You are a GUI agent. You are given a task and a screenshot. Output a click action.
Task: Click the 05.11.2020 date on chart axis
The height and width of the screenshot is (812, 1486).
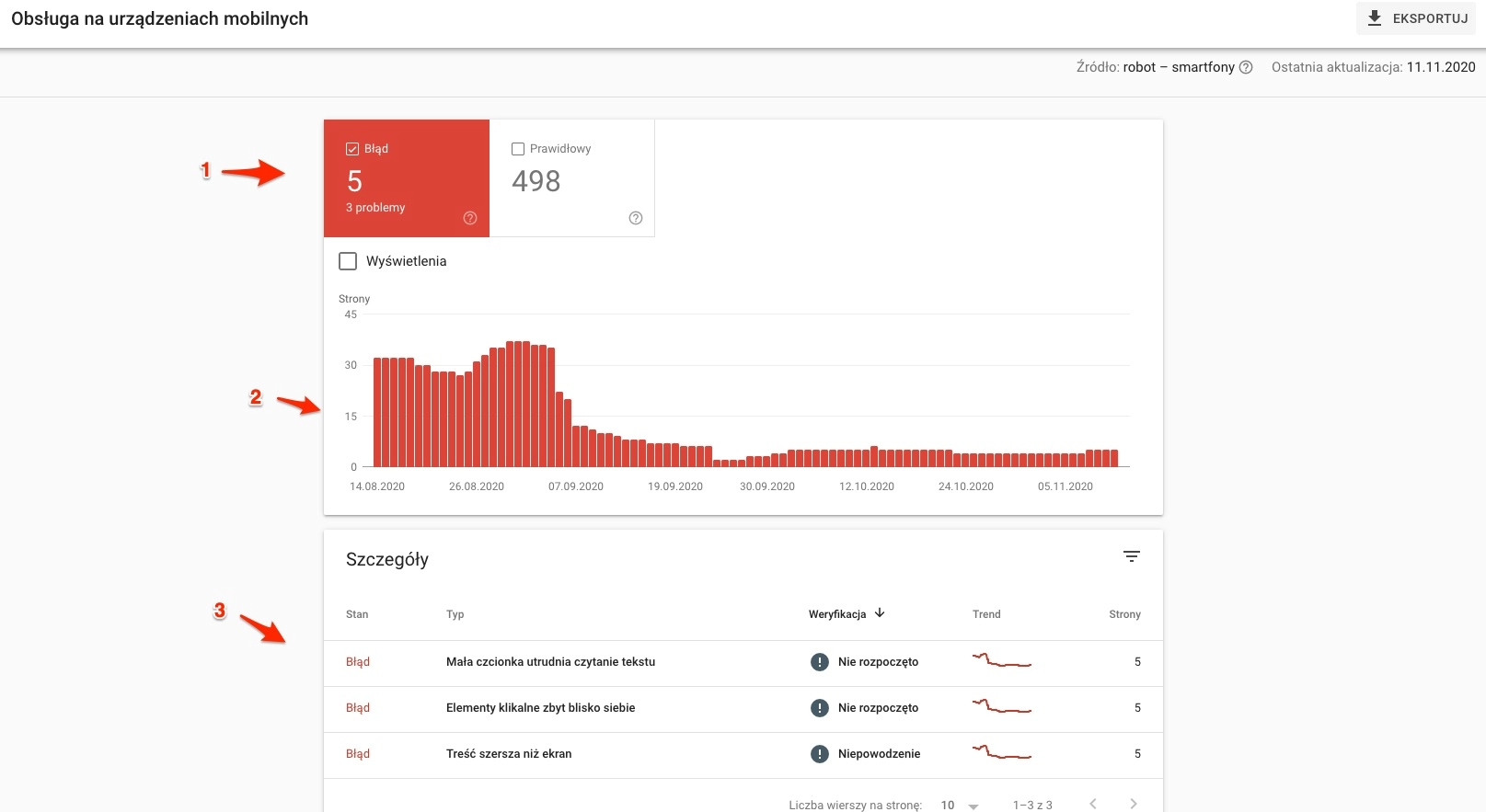(1066, 486)
